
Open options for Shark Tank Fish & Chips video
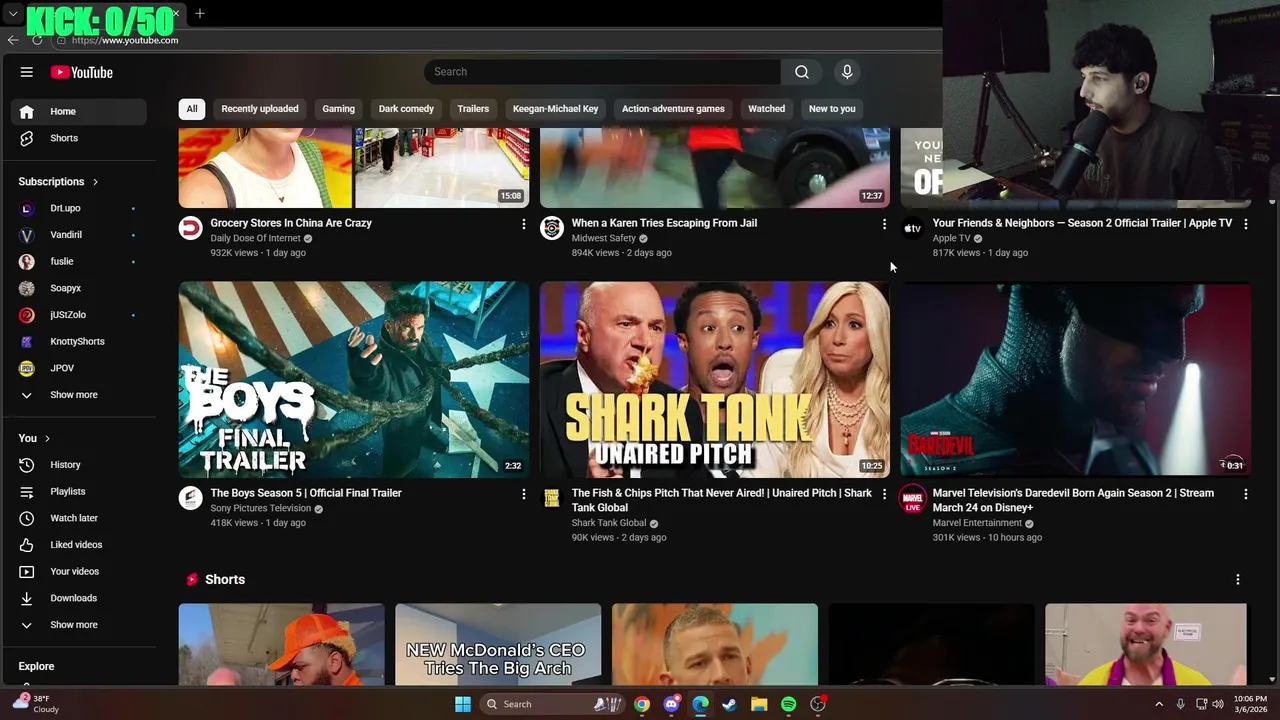coord(884,494)
